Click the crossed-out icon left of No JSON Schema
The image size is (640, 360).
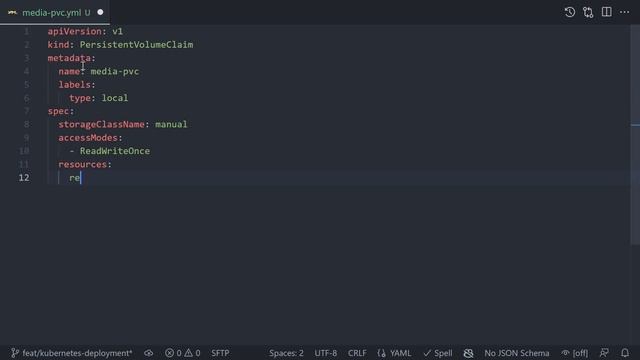tap(468, 353)
